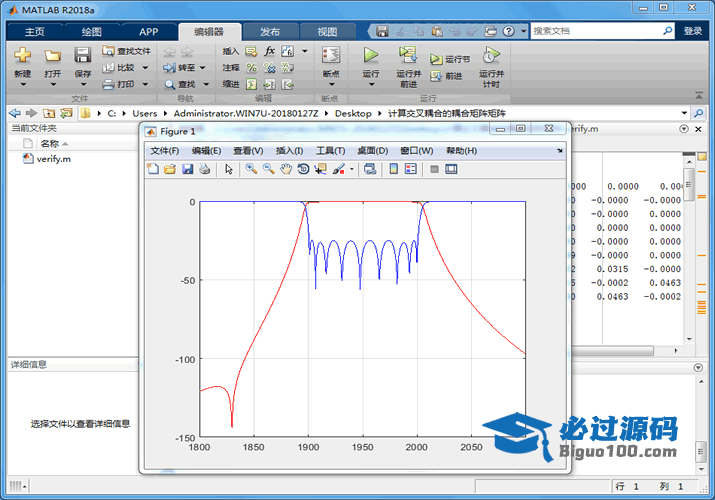Switch to the Publish (发布) tab
The height and width of the screenshot is (500, 715).
(270, 31)
